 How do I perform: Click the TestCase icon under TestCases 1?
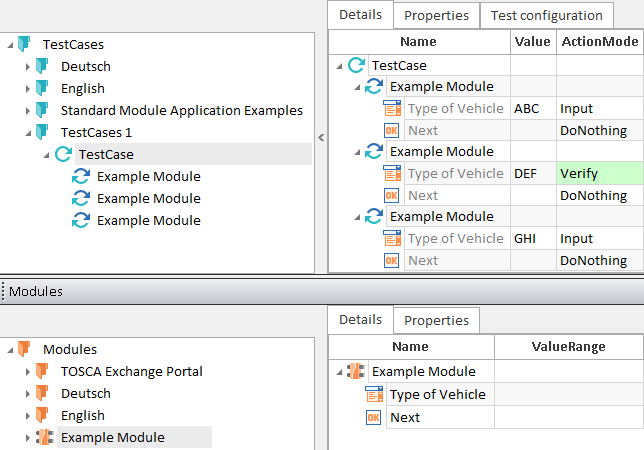62,154
